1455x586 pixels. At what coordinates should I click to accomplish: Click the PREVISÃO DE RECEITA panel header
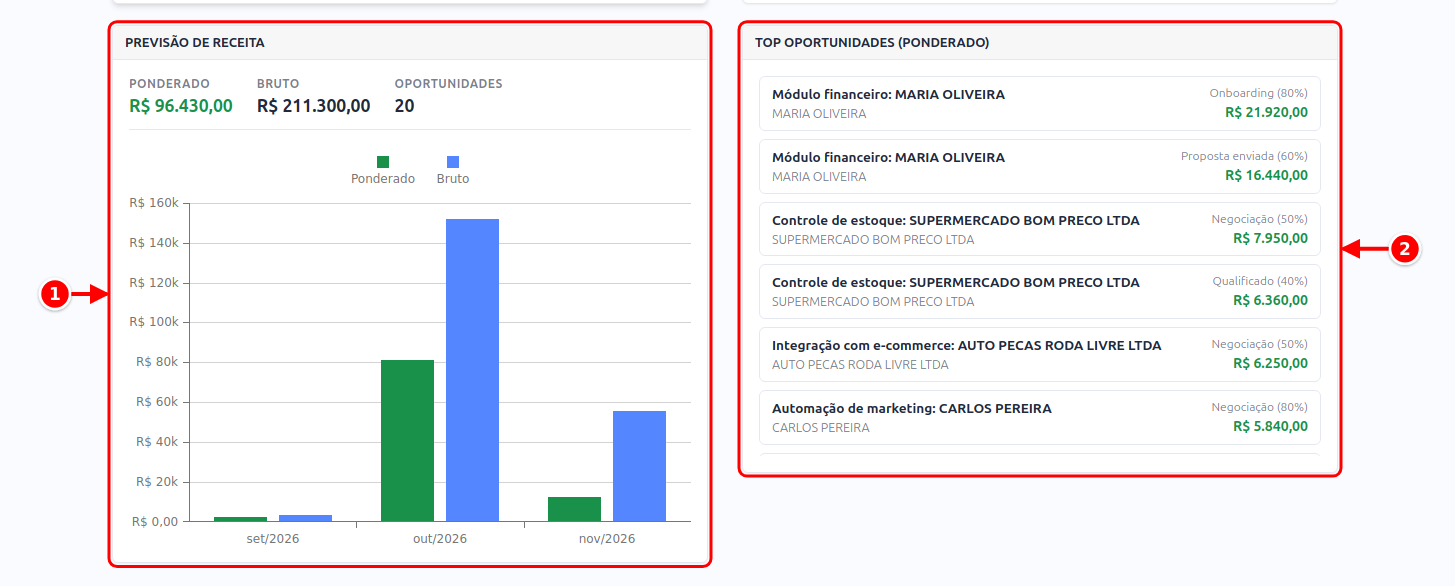pos(410,43)
